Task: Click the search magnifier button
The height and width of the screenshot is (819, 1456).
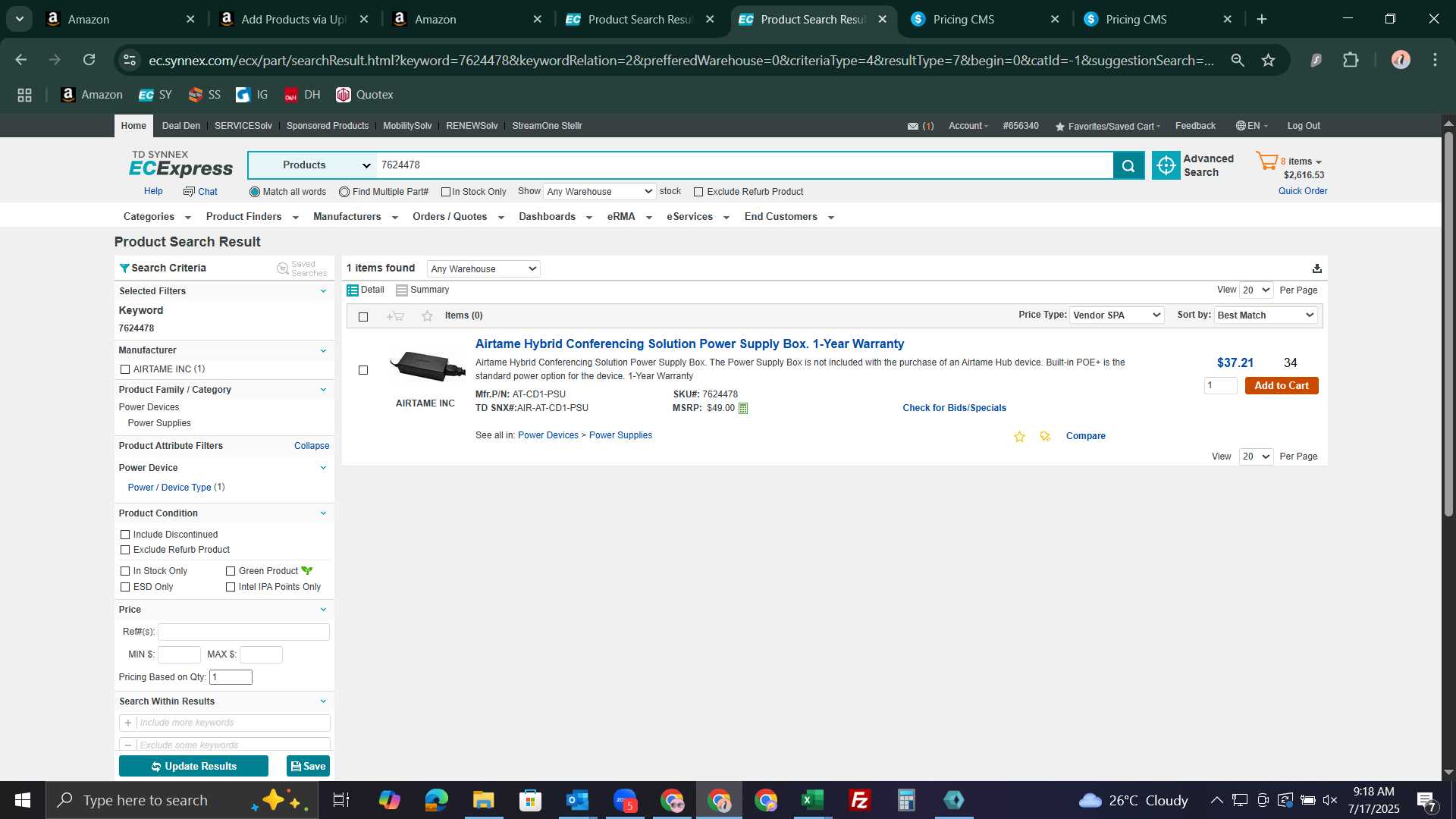Action: (1128, 165)
